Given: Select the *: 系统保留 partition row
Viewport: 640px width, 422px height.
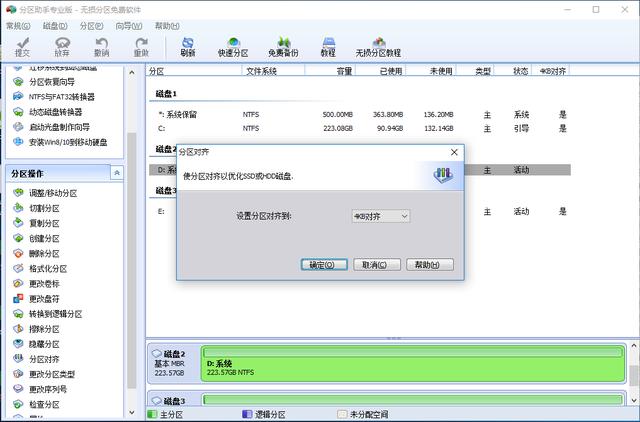Looking at the screenshot, I should point(360,115).
